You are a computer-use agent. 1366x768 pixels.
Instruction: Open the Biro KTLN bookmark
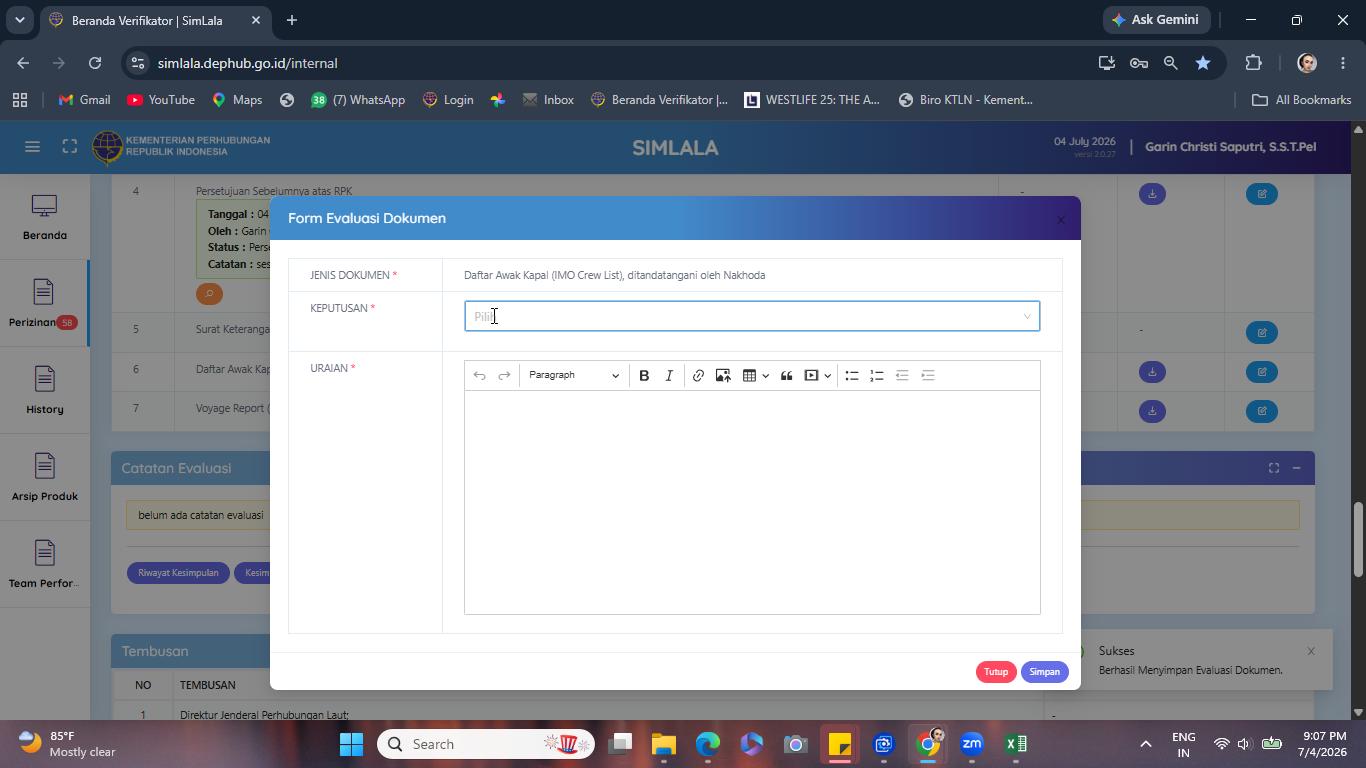click(x=966, y=100)
